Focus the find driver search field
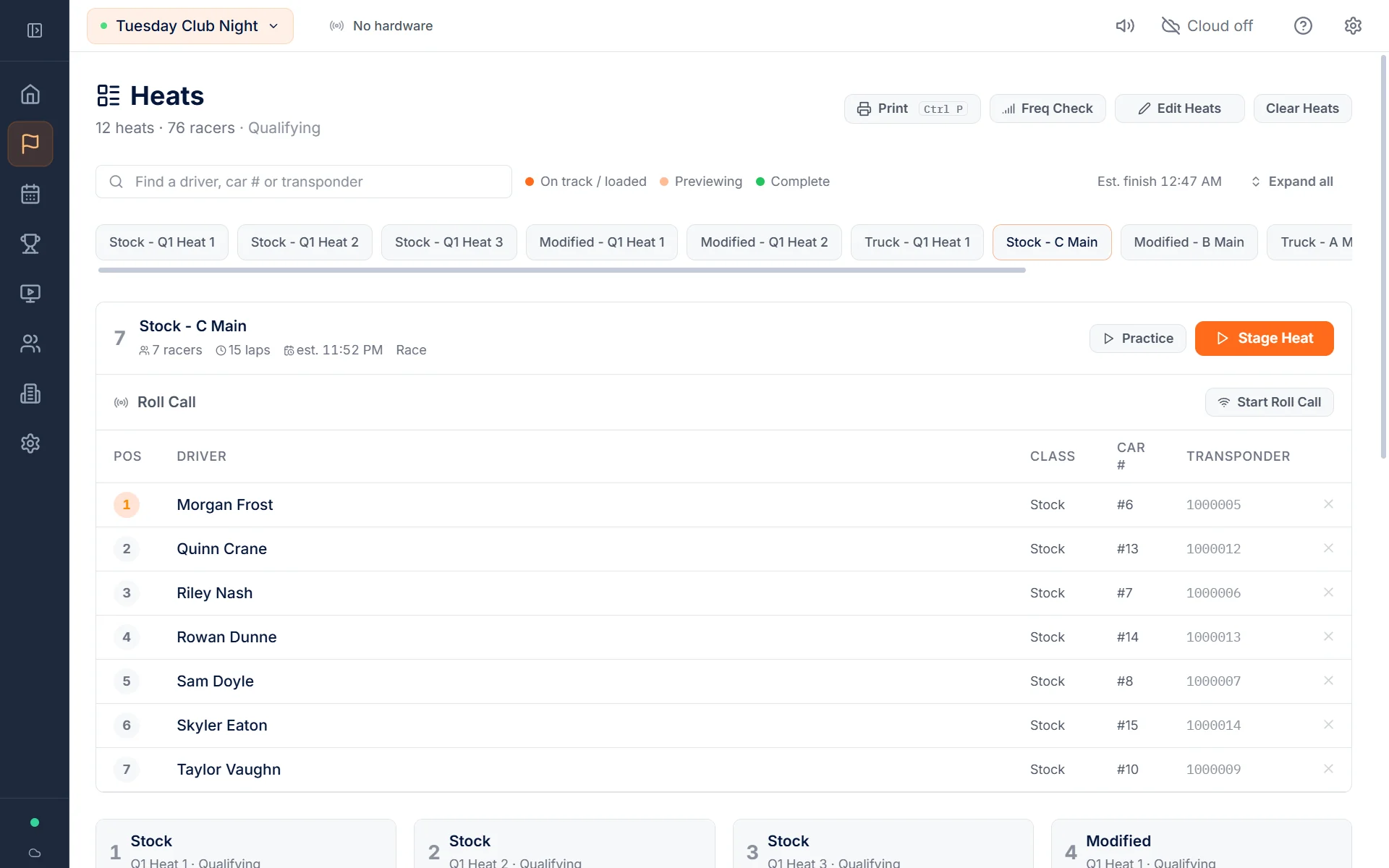The image size is (1389, 868). [x=304, y=182]
